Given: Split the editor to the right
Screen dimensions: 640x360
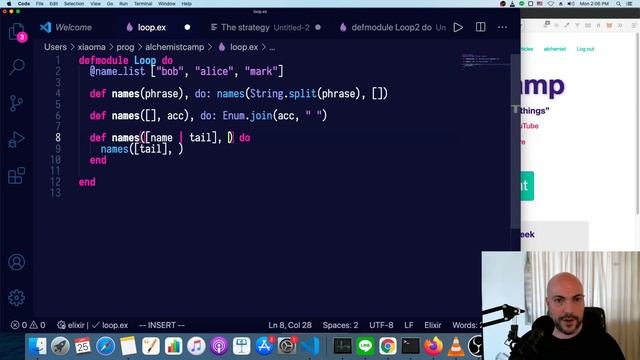Looking at the screenshot, I should [480, 27].
